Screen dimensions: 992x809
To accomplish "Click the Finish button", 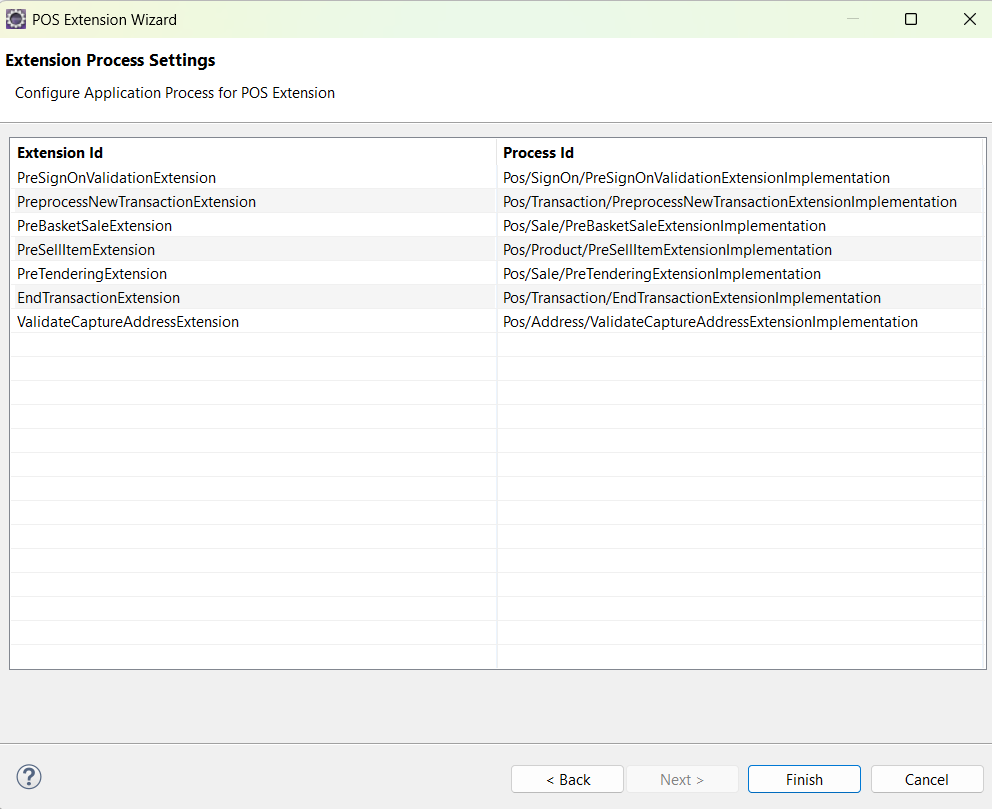I will (x=803, y=779).
